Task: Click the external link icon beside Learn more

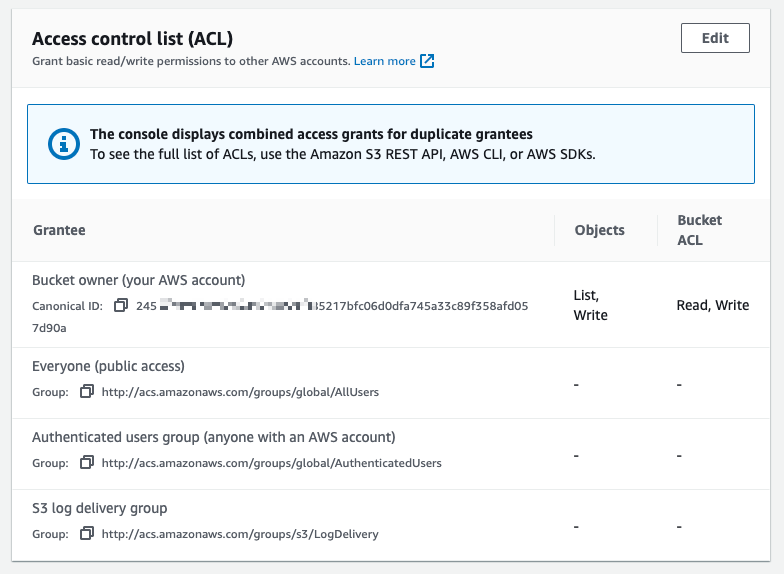Action: [x=427, y=61]
